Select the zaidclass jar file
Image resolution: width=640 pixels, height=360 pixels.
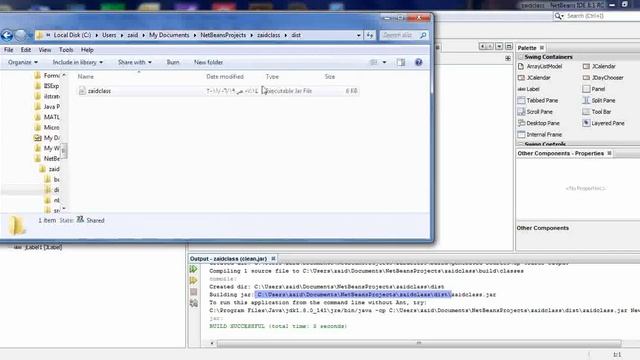(x=218, y=91)
